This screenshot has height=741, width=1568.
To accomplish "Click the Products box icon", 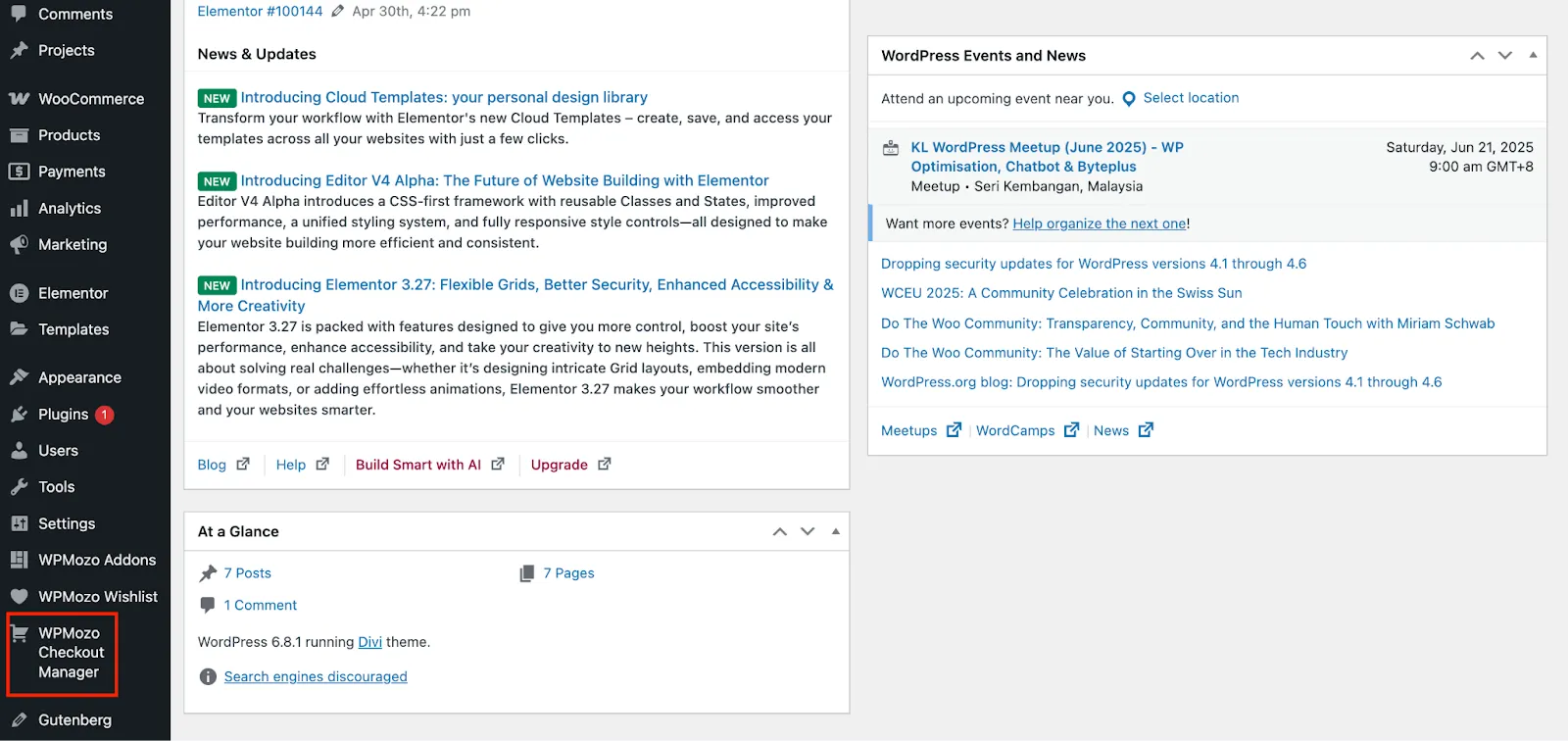I will (19, 135).
